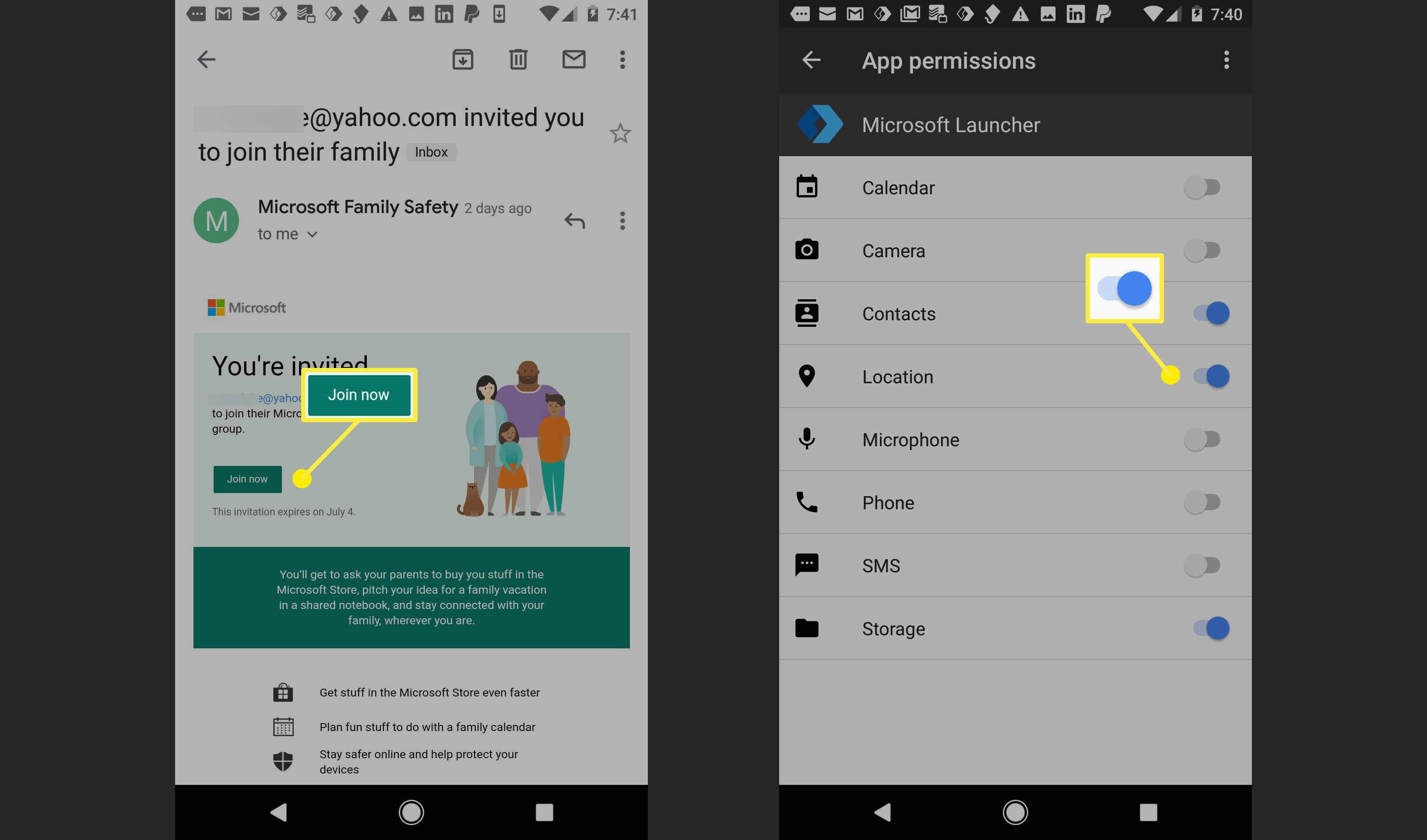Toggle the Storage permission off
Image resolution: width=1427 pixels, height=840 pixels.
click(1207, 627)
